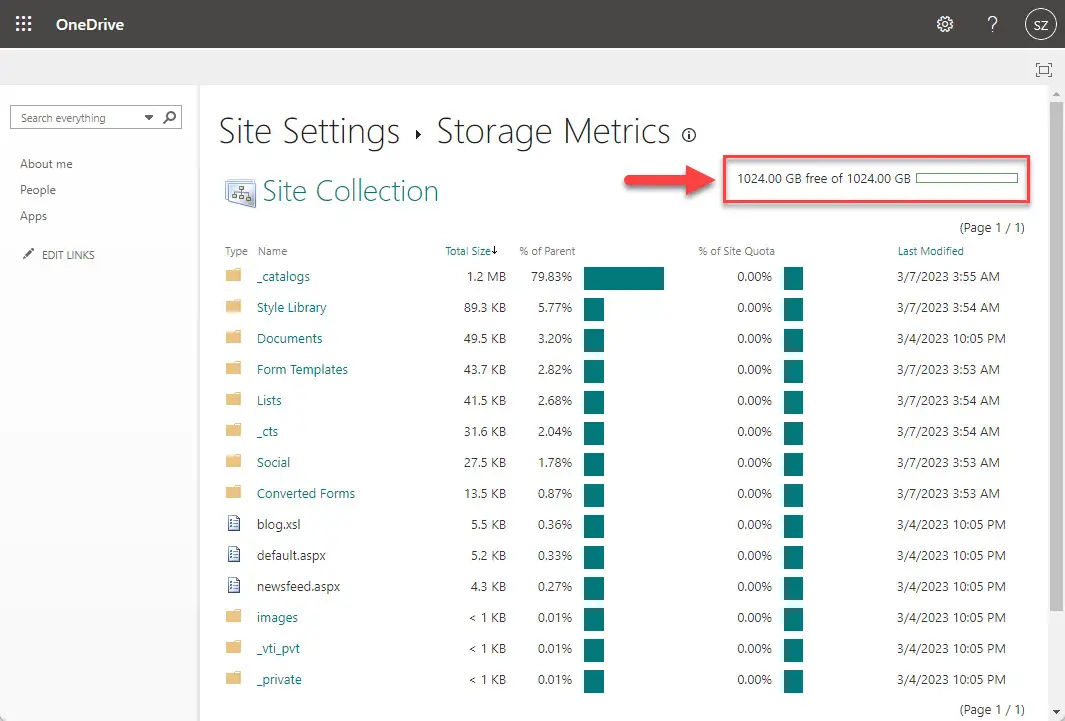Sort by Last Modified column header
1065x721 pixels.
pos(930,251)
